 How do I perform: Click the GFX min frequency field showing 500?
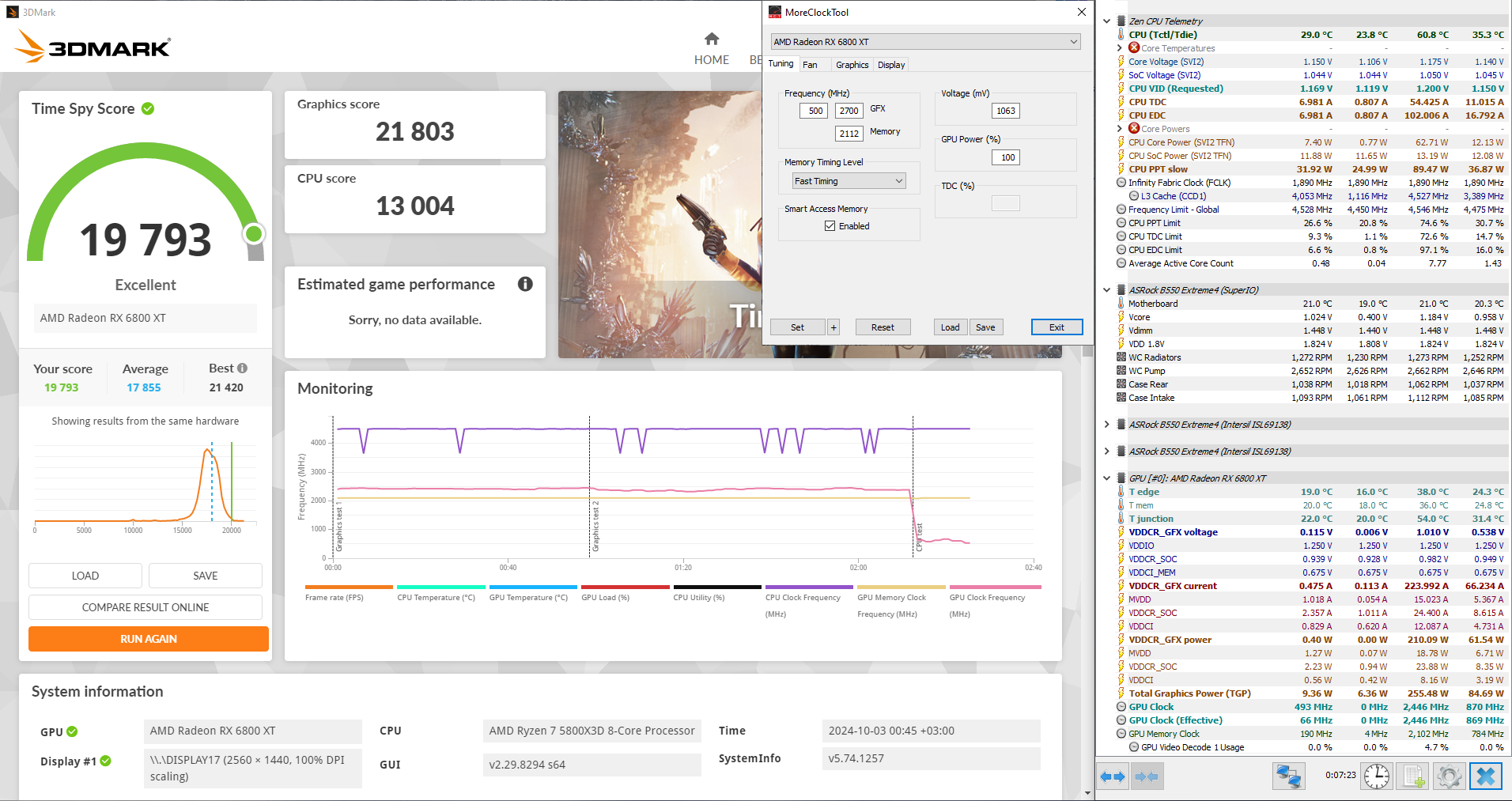(815, 111)
